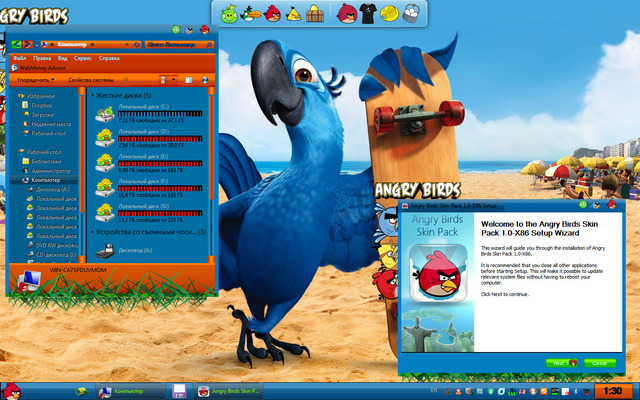Select Избранное in navigation pane
Image resolution: width=640 pixels, height=400 pixels.
[40, 96]
